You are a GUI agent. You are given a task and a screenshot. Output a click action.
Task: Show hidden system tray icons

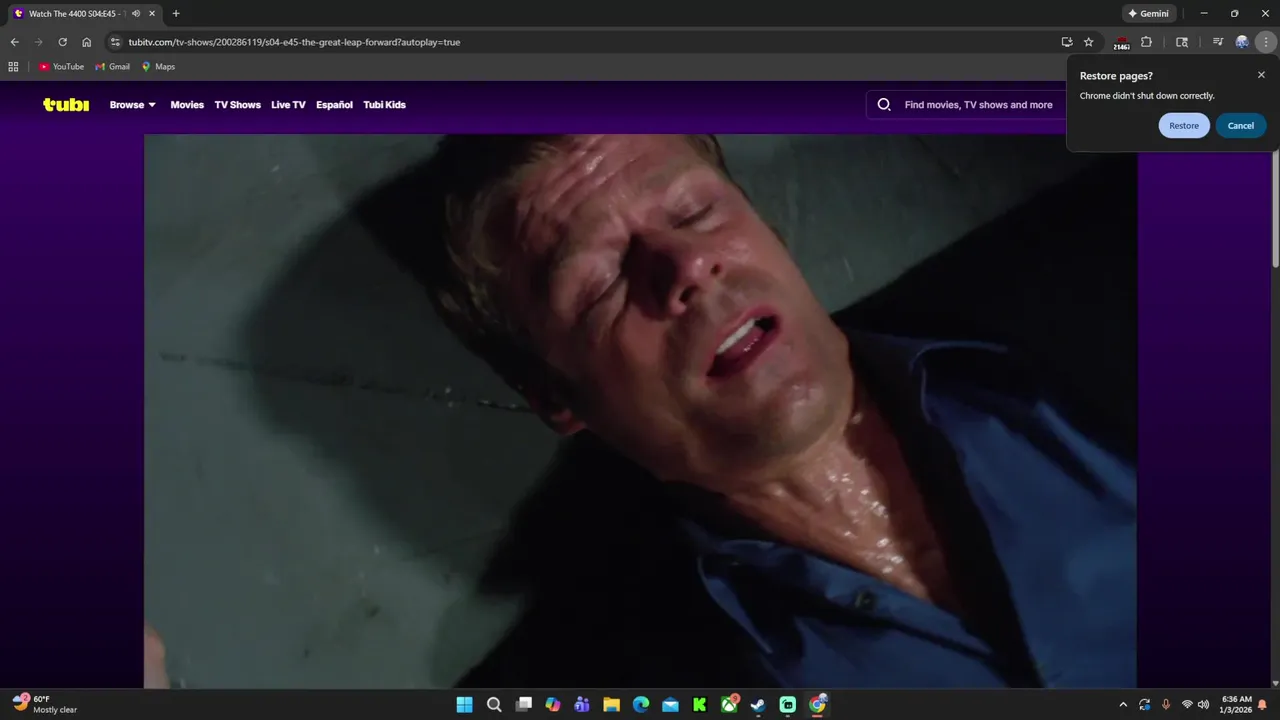click(1123, 705)
